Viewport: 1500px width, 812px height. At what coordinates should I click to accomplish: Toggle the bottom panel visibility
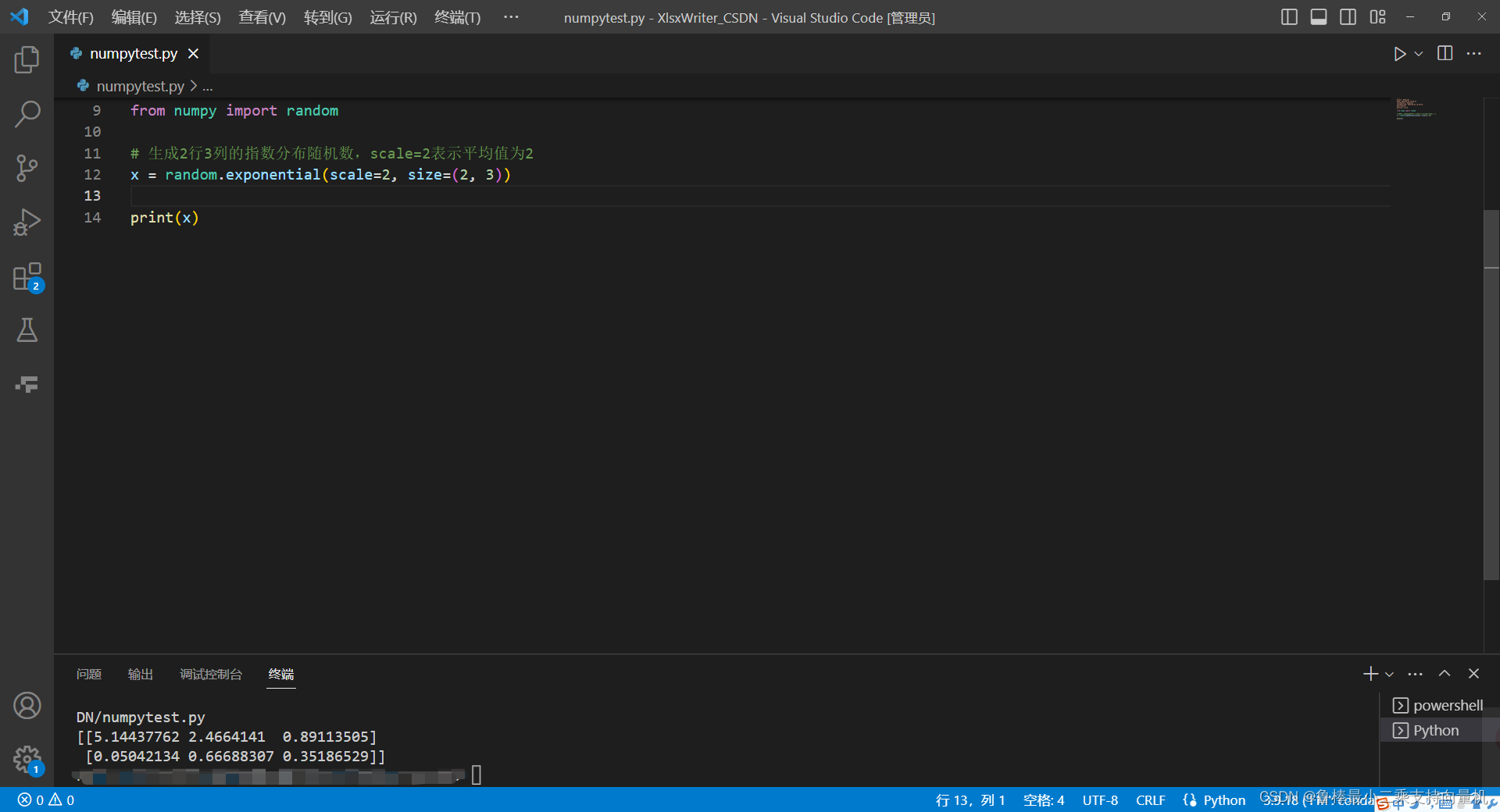[x=1319, y=17]
